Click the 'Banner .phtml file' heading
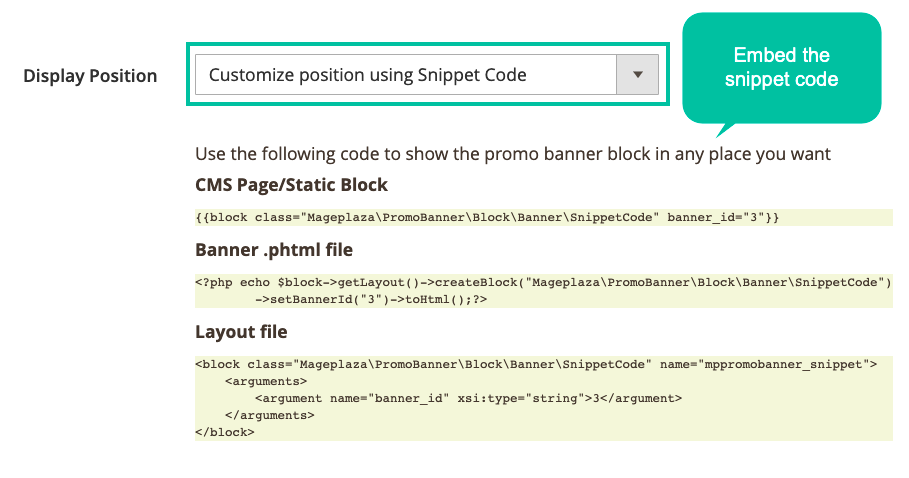The image size is (909, 478). [274, 250]
